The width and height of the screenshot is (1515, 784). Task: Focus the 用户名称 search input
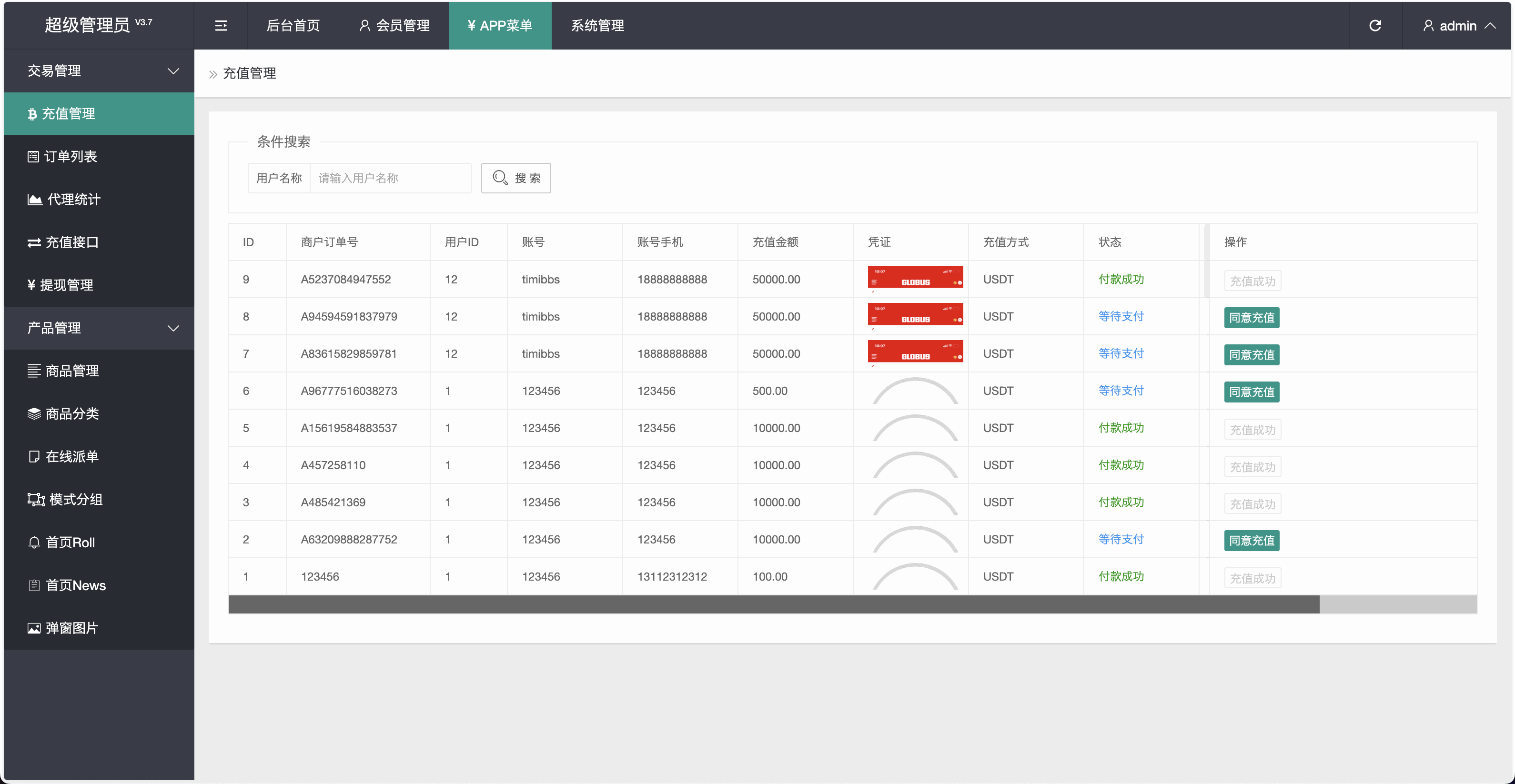tap(390, 178)
